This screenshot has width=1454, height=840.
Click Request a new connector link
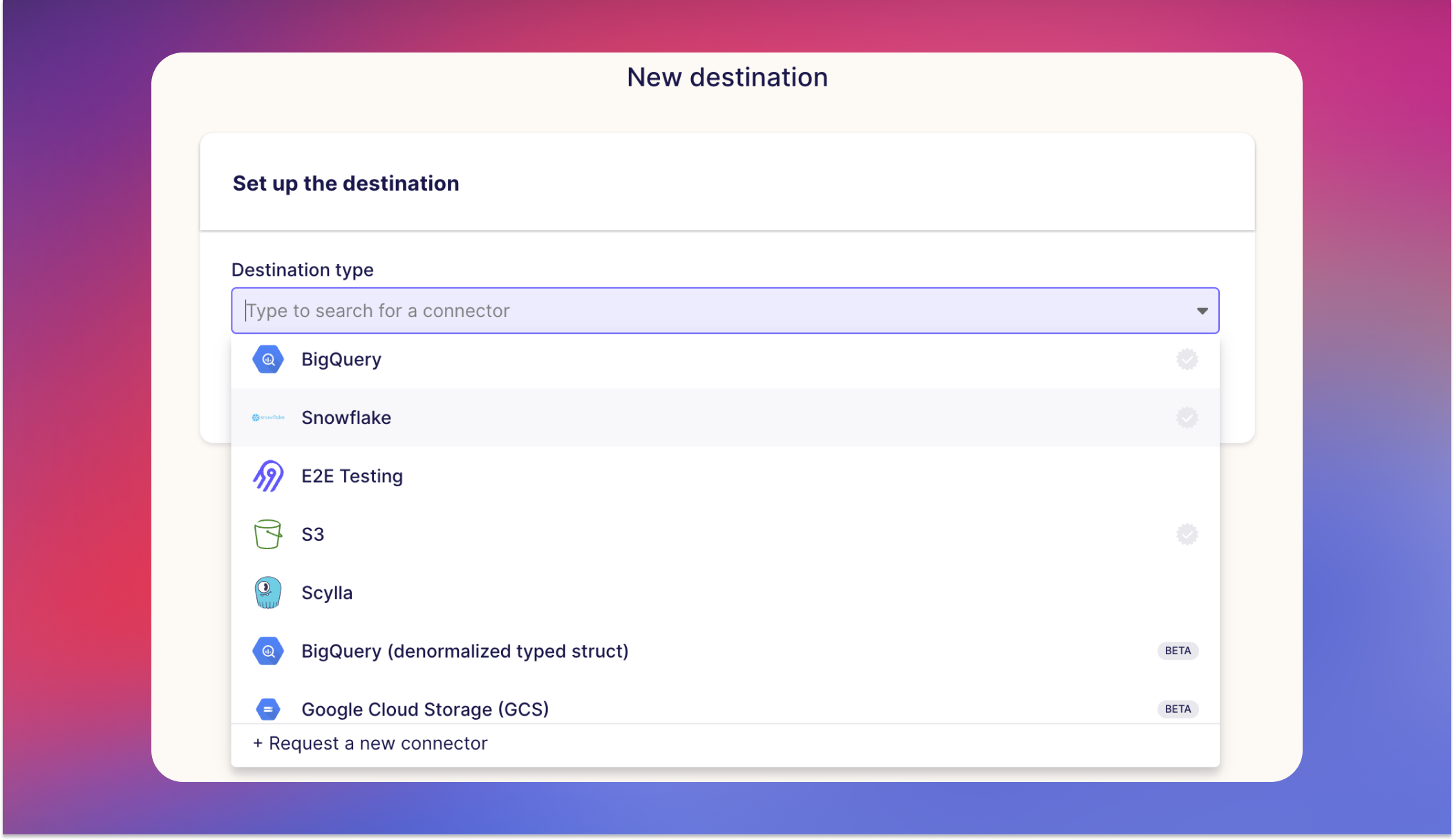371,743
